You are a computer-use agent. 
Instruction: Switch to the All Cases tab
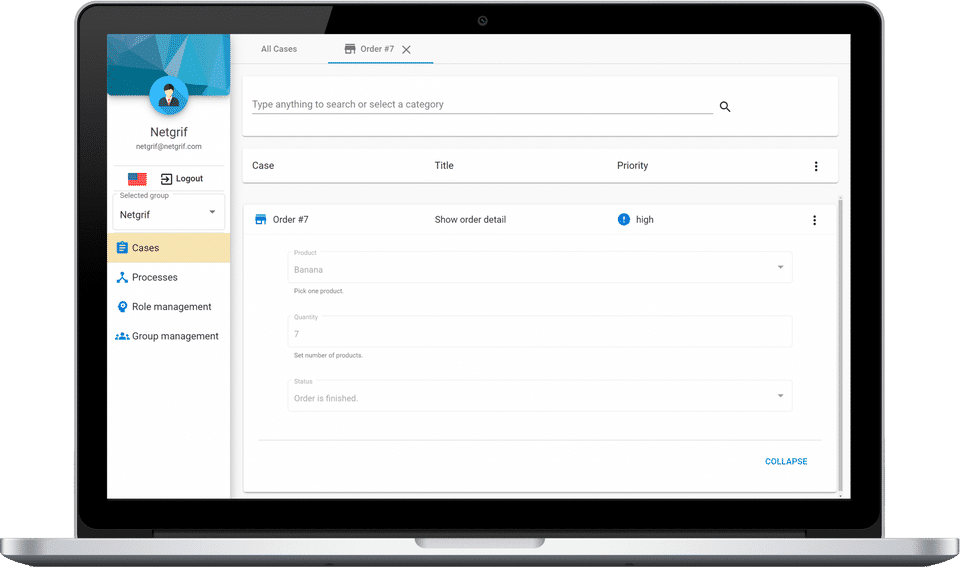[x=279, y=49]
